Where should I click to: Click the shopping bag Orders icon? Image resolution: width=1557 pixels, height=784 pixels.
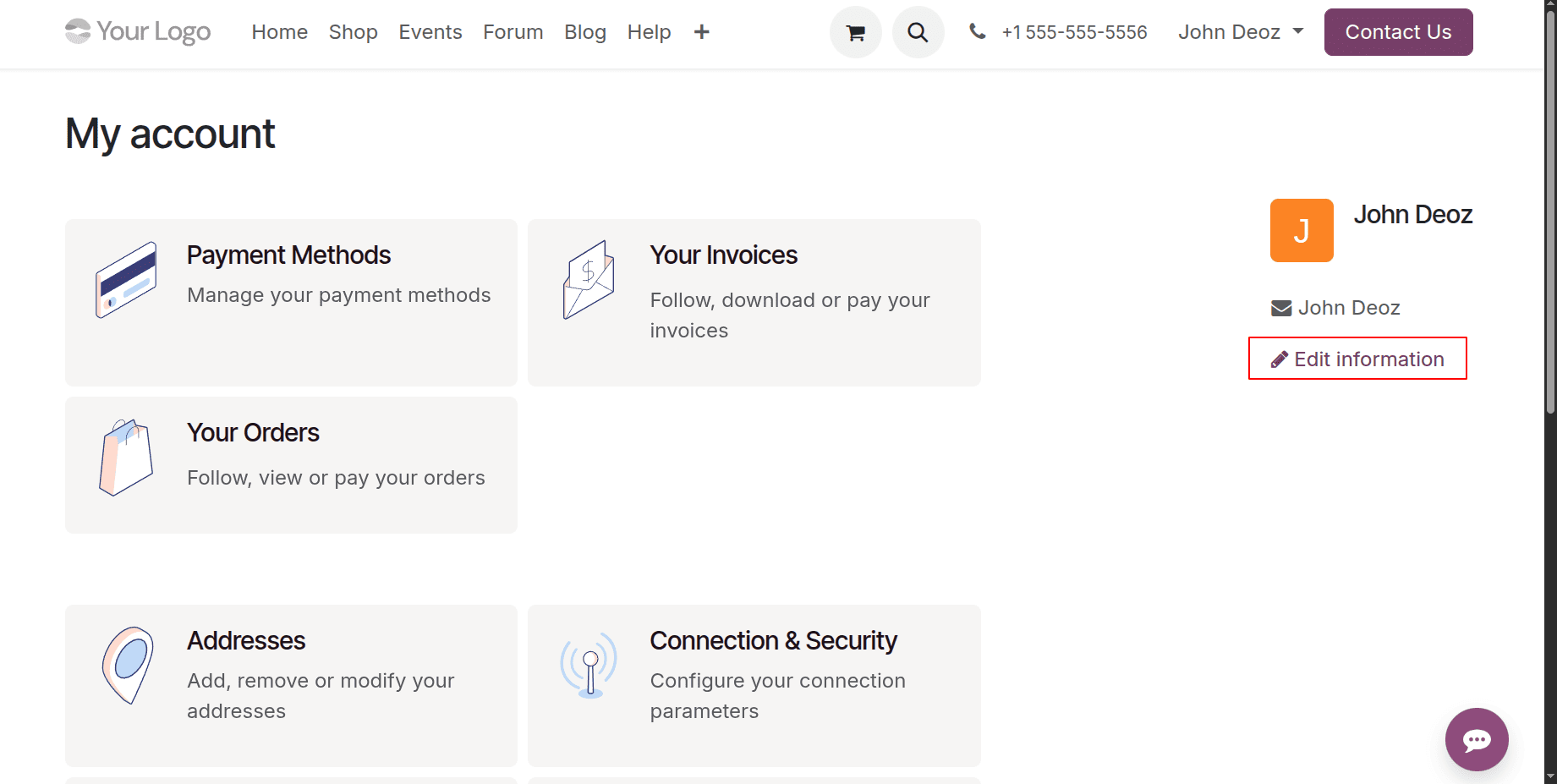(126, 458)
